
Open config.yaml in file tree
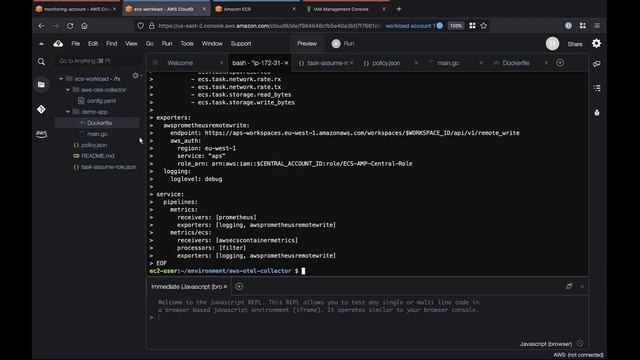[101, 101]
